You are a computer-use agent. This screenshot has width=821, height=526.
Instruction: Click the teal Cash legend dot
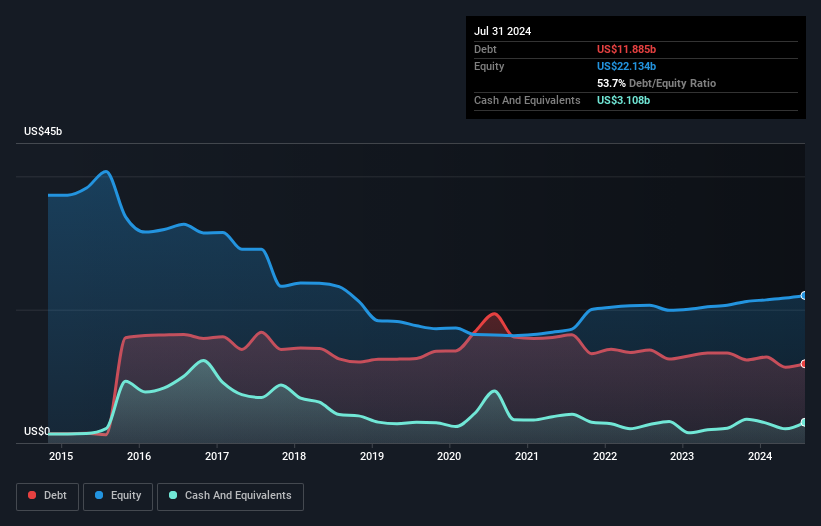[x=173, y=495]
